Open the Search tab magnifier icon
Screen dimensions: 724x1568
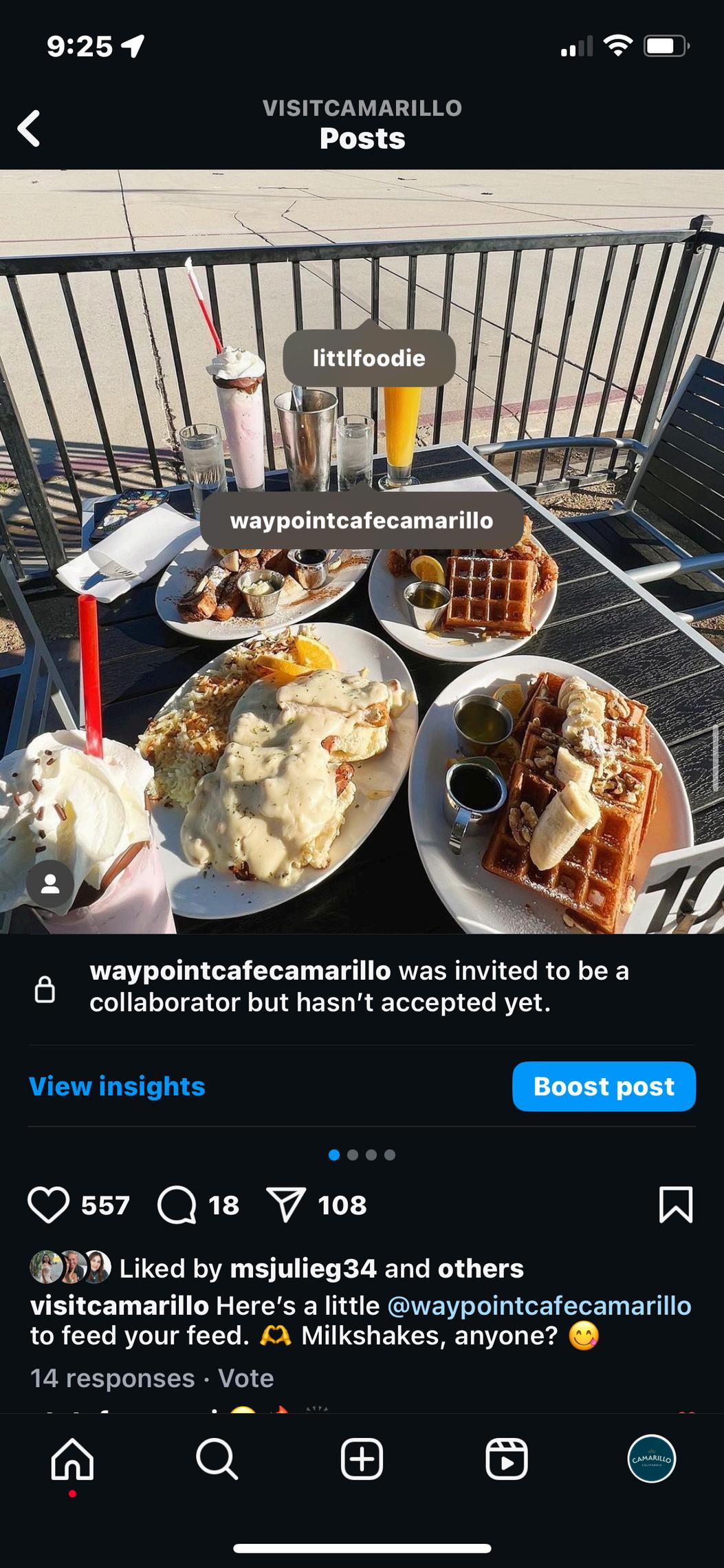coord(217,1459)
